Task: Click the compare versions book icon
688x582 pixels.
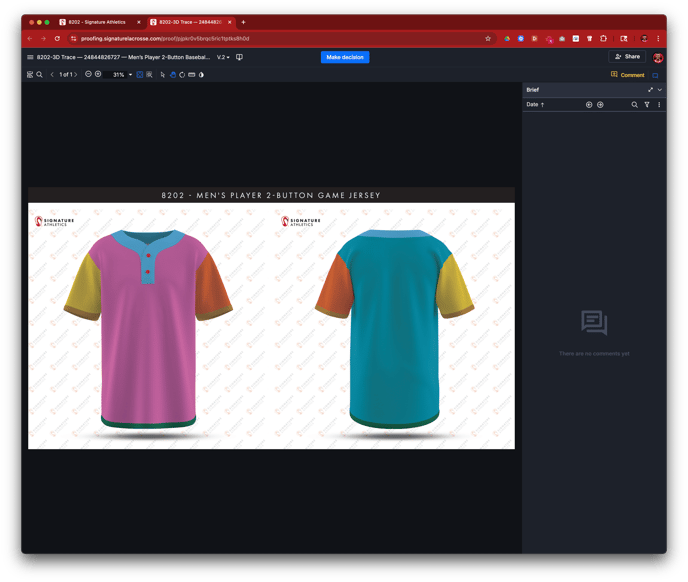Action: 239,57
